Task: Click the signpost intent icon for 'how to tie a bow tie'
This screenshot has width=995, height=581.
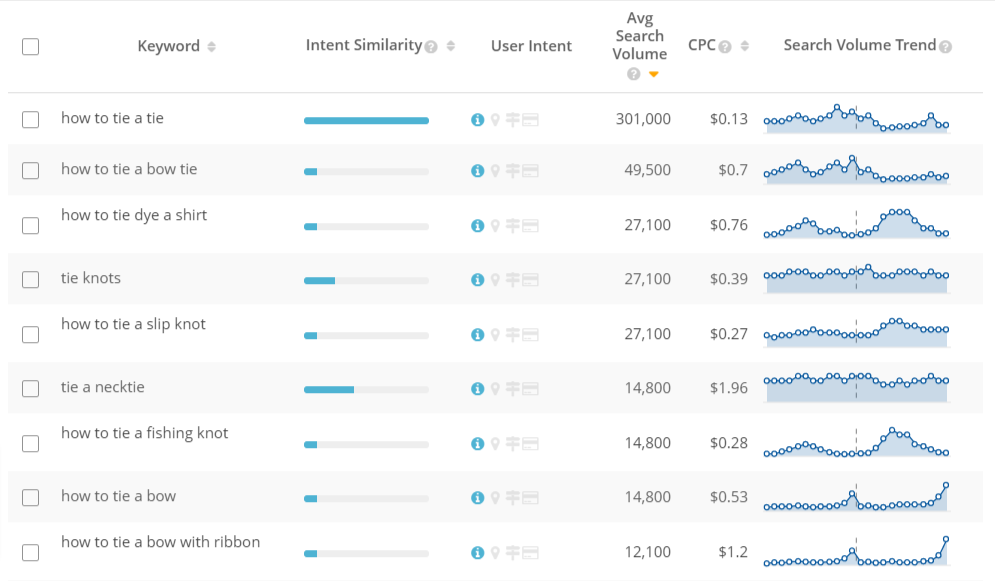Action: click(x=512, y=171)
